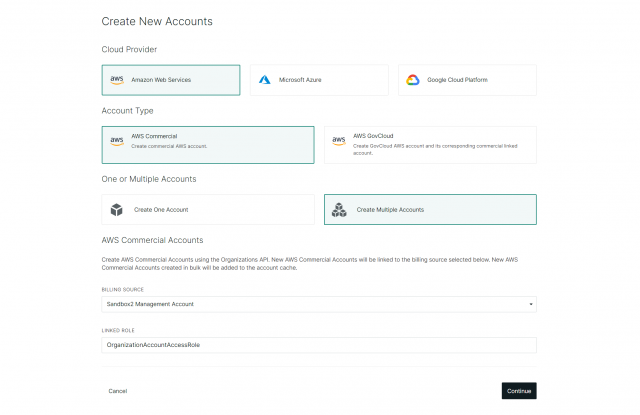Click the stacked cubes Create Multiple Accounts icon

(x=339, y=210)
